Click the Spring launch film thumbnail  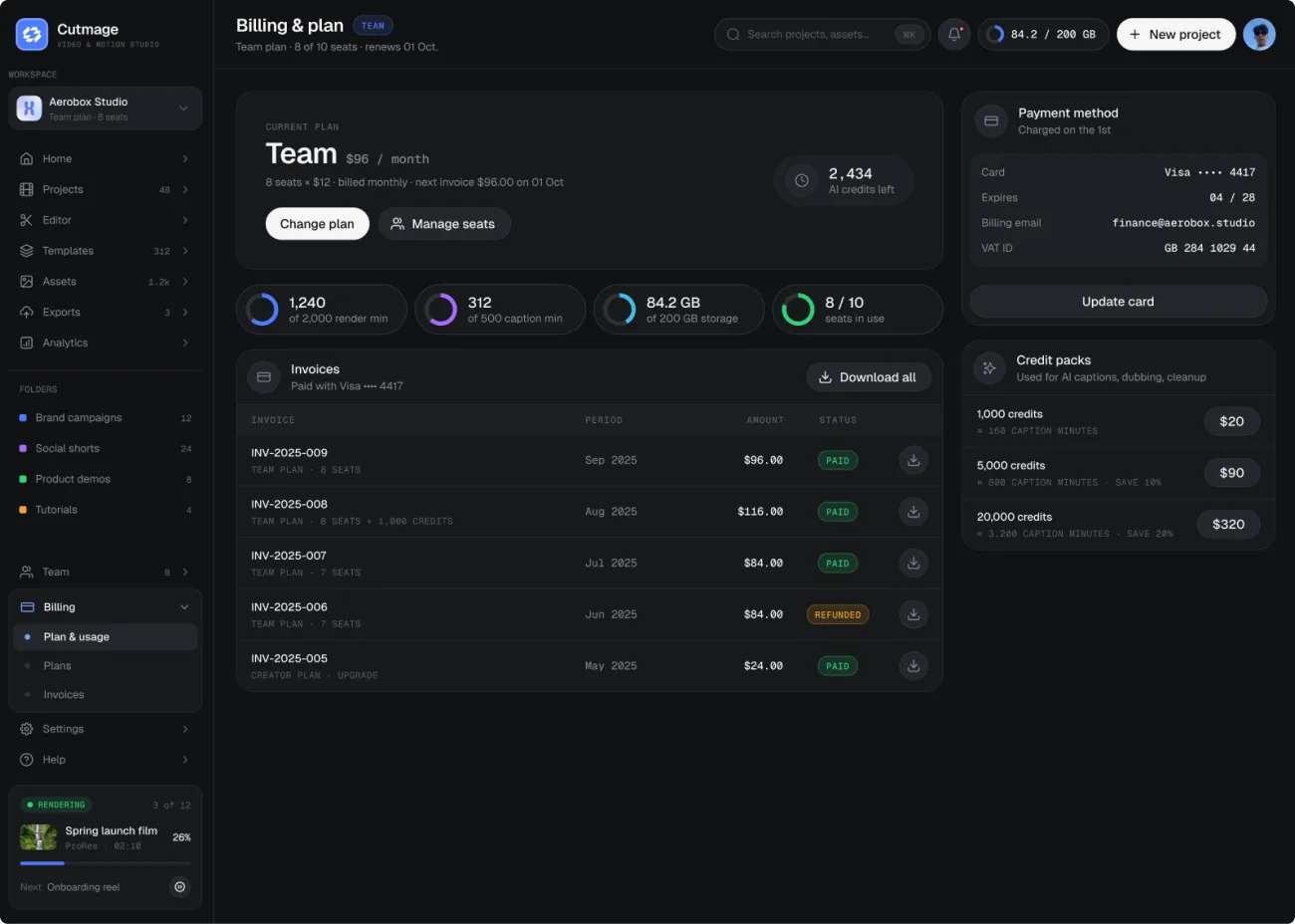click(x=38, y=837)
